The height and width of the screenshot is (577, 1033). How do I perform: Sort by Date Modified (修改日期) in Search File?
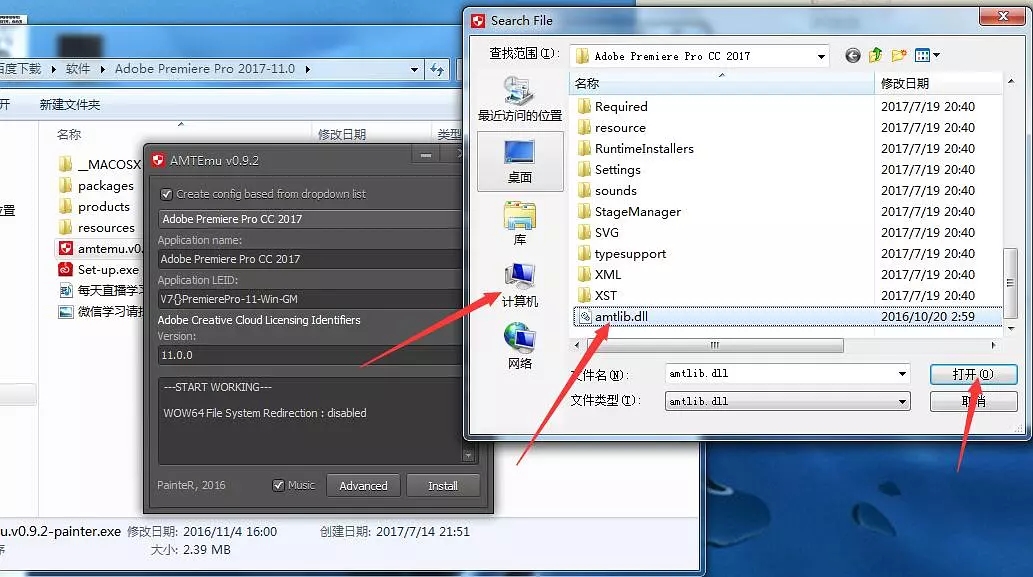pyautogui.click(x=938, y=84)
